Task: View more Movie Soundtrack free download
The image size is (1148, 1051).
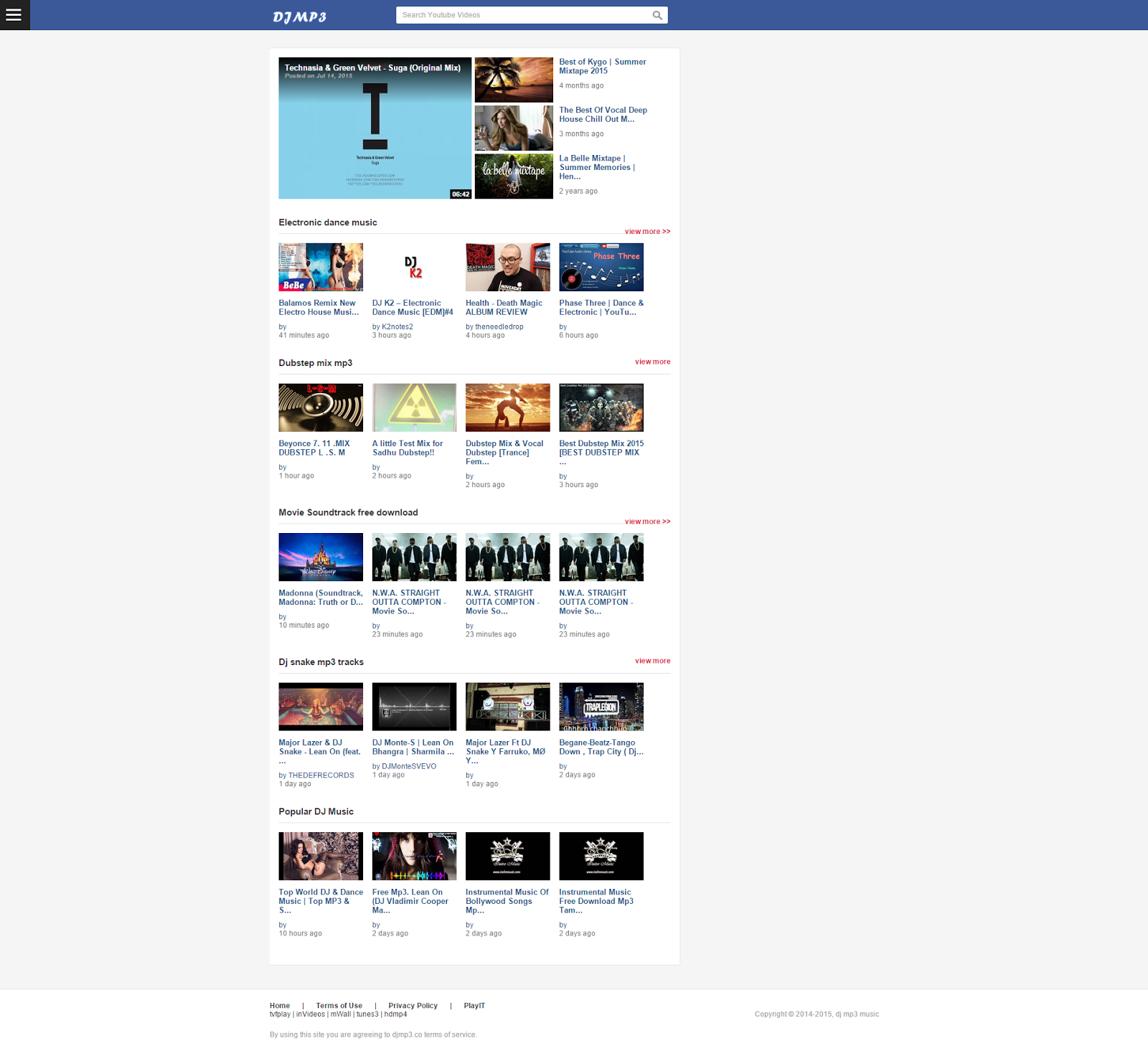Action: tap(647, 522)
